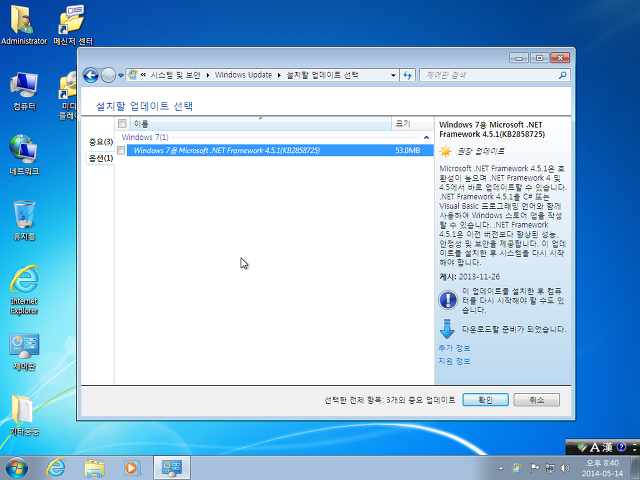The image size is (640, 480).
Task: Click the control panel icon in address bar
Action: tap(132, 75)
